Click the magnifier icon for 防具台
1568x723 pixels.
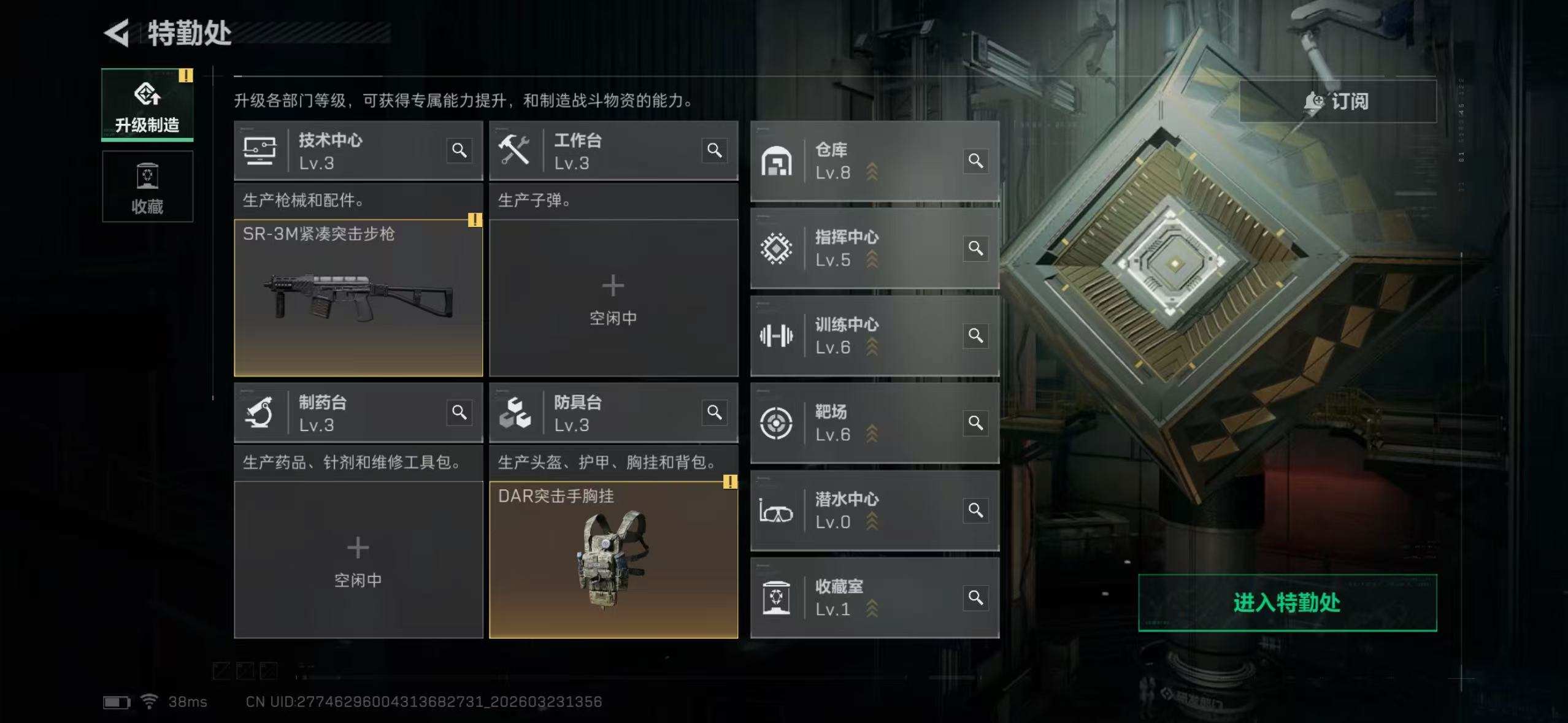pos(714,412)
